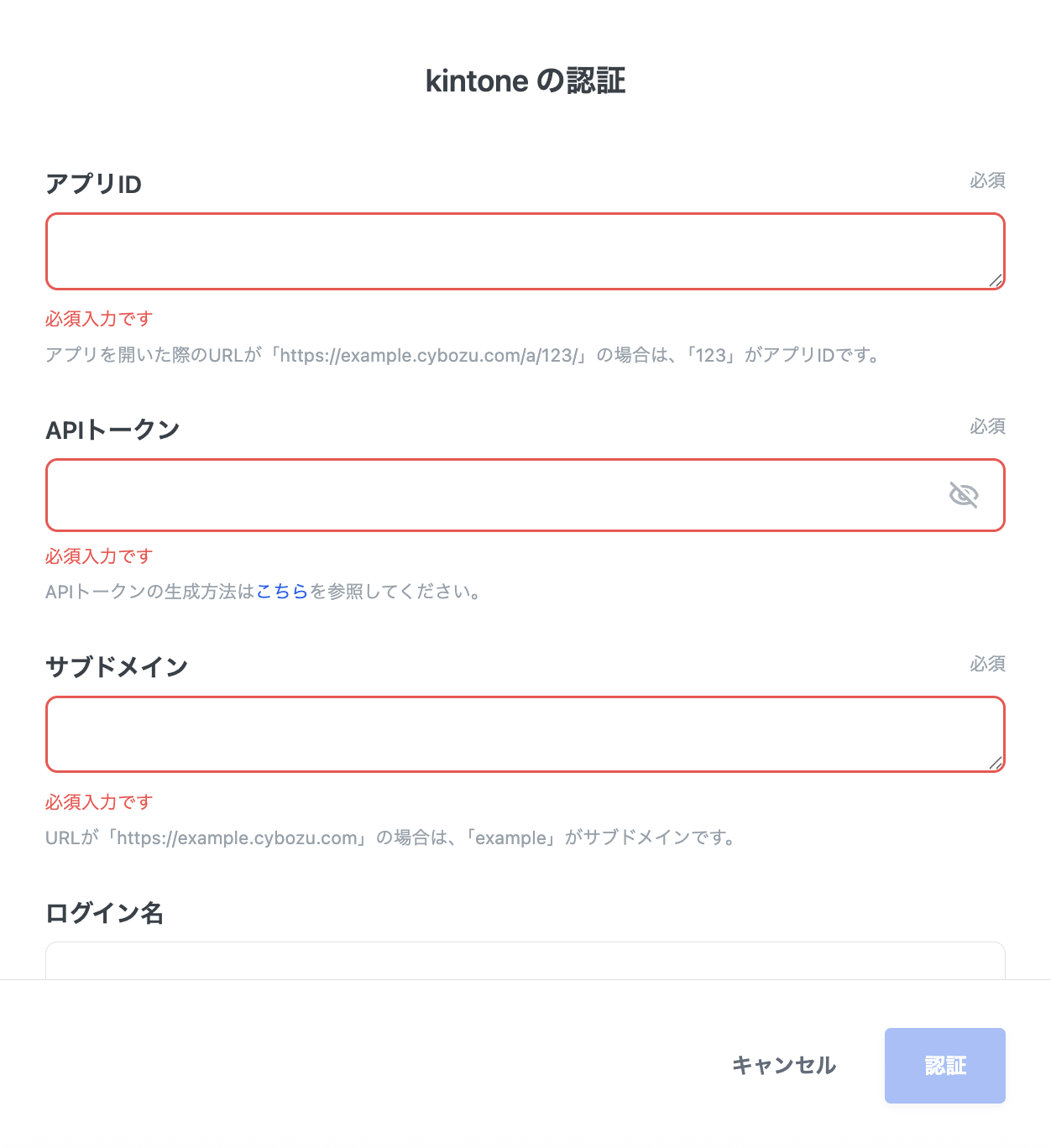Viewport: 1051px width, 1148px height.
Task: Click the 必須 marker beside サブドメイン
Action: tap(987, 664)
